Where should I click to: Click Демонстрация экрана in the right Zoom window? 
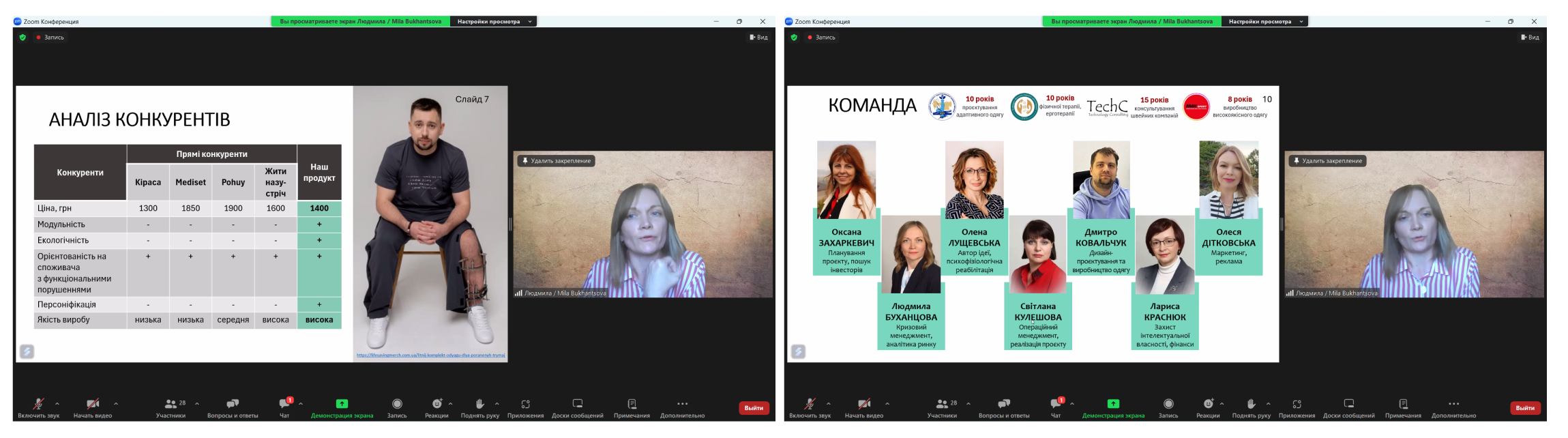pos(1113,407)
